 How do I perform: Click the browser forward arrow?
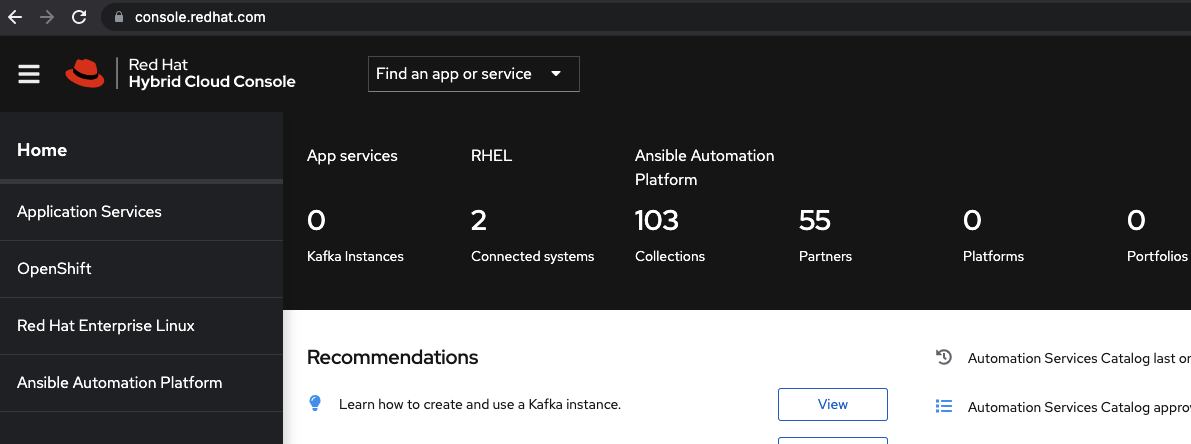[47, 17]
